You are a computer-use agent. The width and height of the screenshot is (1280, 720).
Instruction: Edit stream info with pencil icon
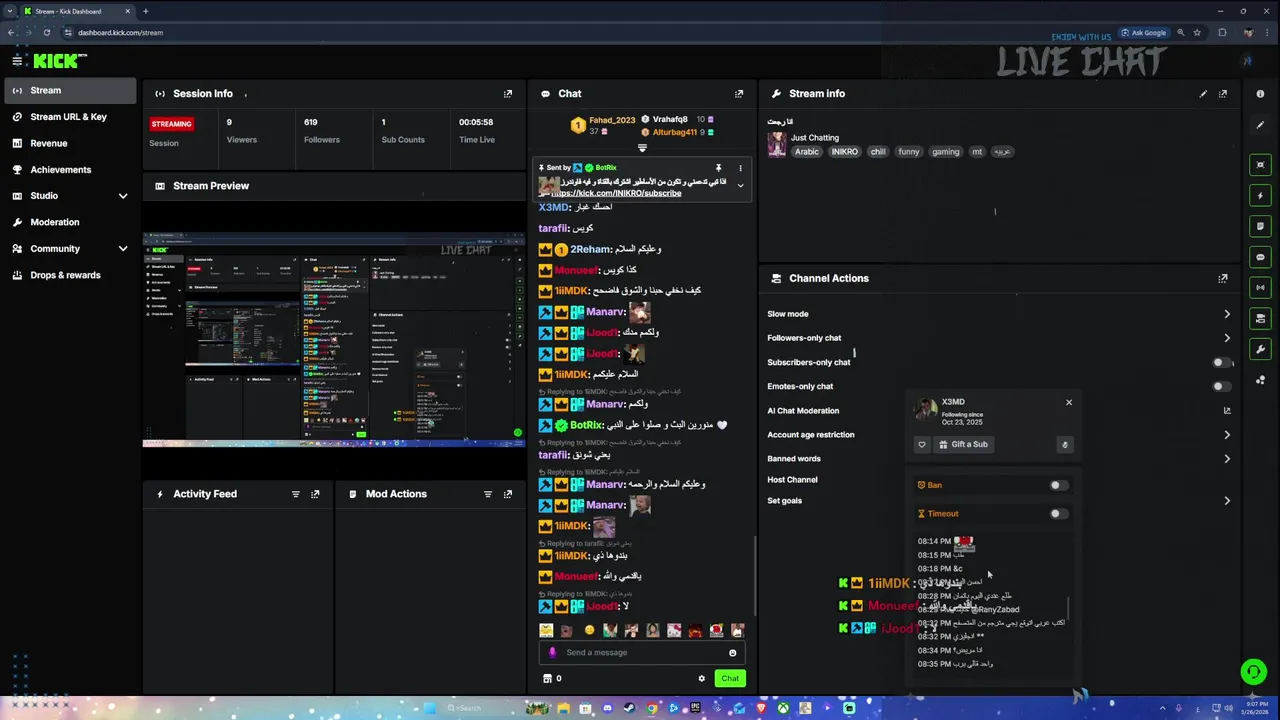click(1203, 94)
